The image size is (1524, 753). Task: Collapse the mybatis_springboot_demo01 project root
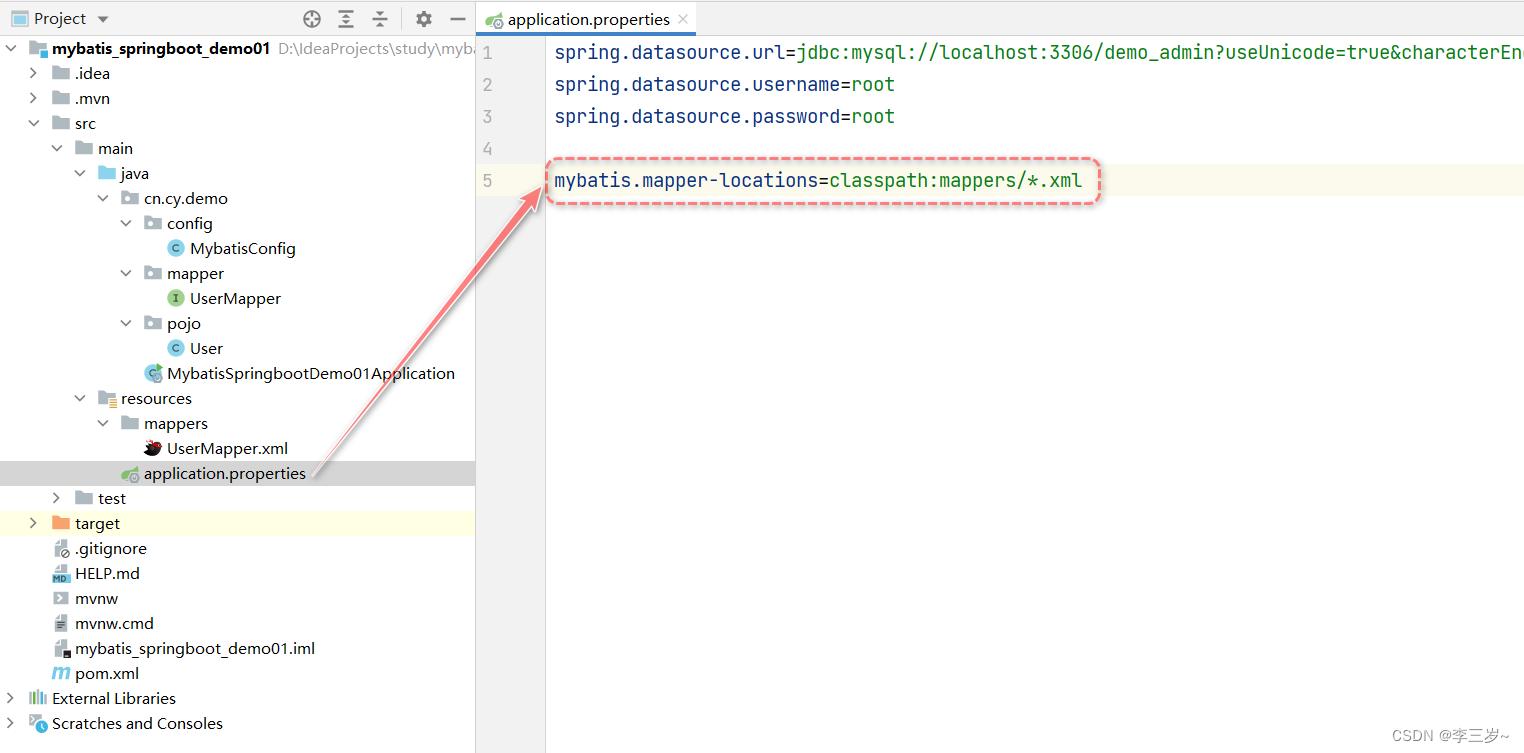[11, 48]
